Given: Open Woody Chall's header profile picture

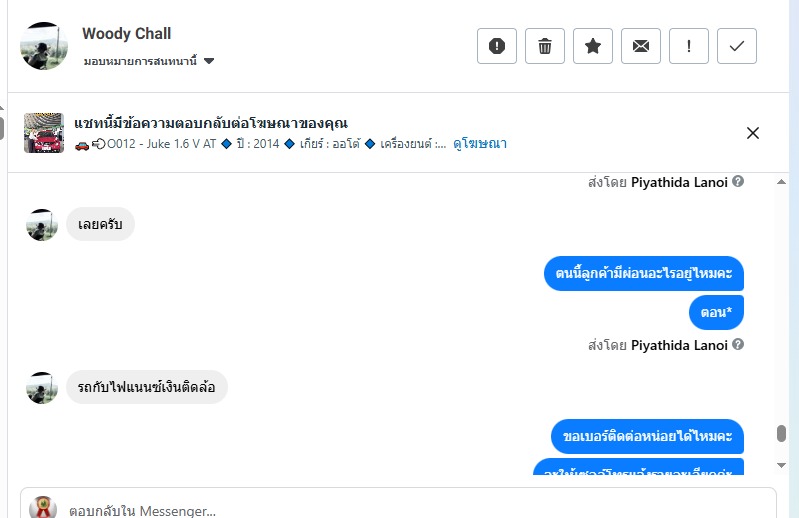Looking at the screenshot, I should click(x=44, y=46).
